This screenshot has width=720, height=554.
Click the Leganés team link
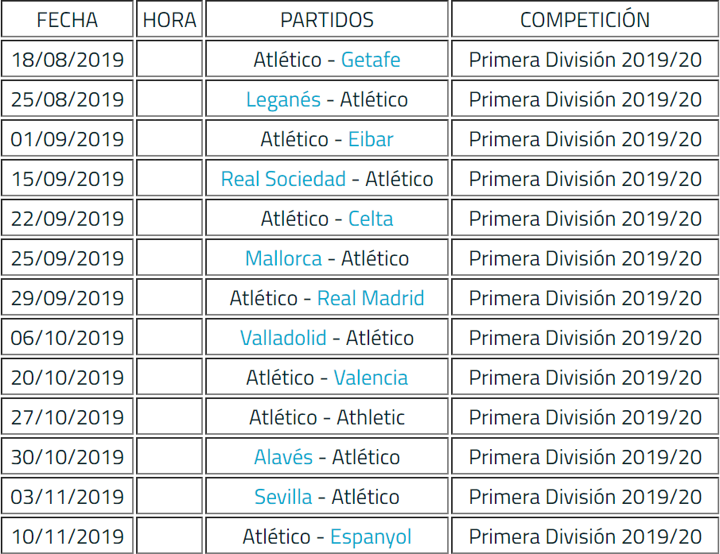tap(283, 100)
